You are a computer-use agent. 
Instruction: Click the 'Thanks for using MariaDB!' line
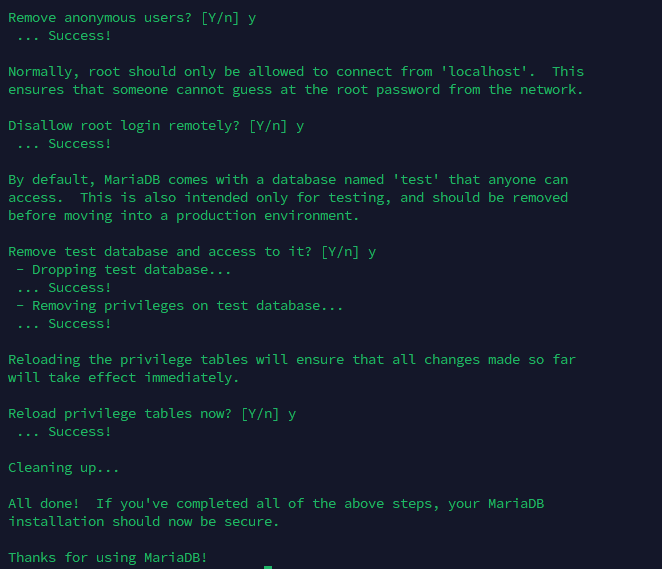click(x=108, y=558)
